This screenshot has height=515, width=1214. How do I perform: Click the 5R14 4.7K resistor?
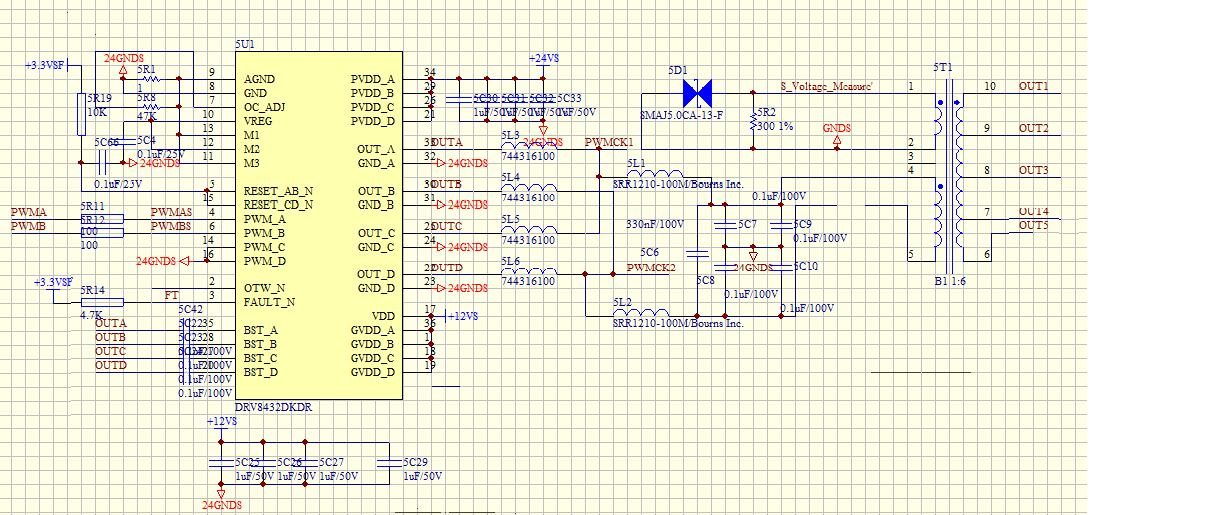(102, 301)
